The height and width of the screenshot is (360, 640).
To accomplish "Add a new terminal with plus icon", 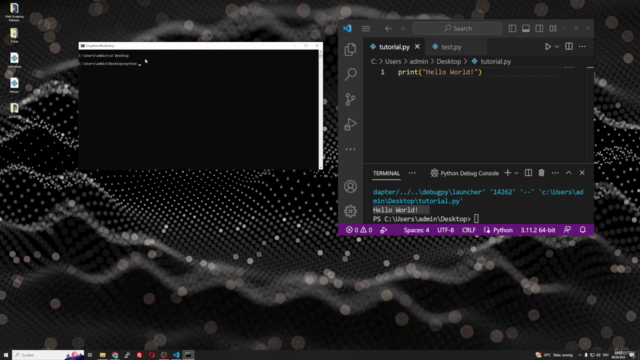I will point(507,173).
